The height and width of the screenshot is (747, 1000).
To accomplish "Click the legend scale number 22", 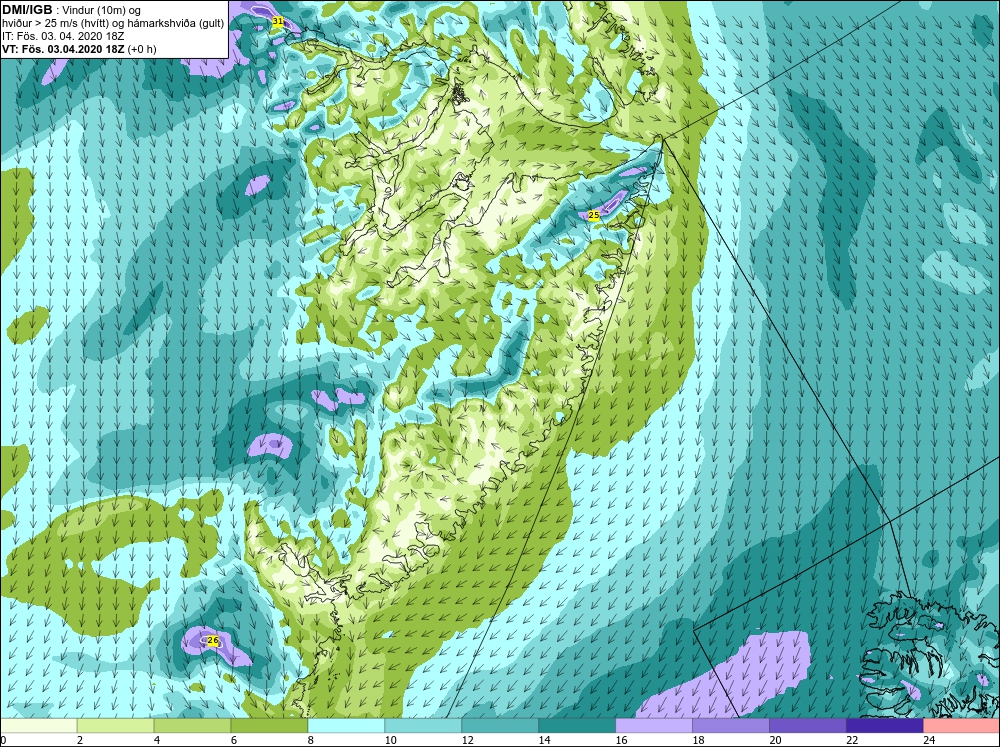I will click(853, 740).
